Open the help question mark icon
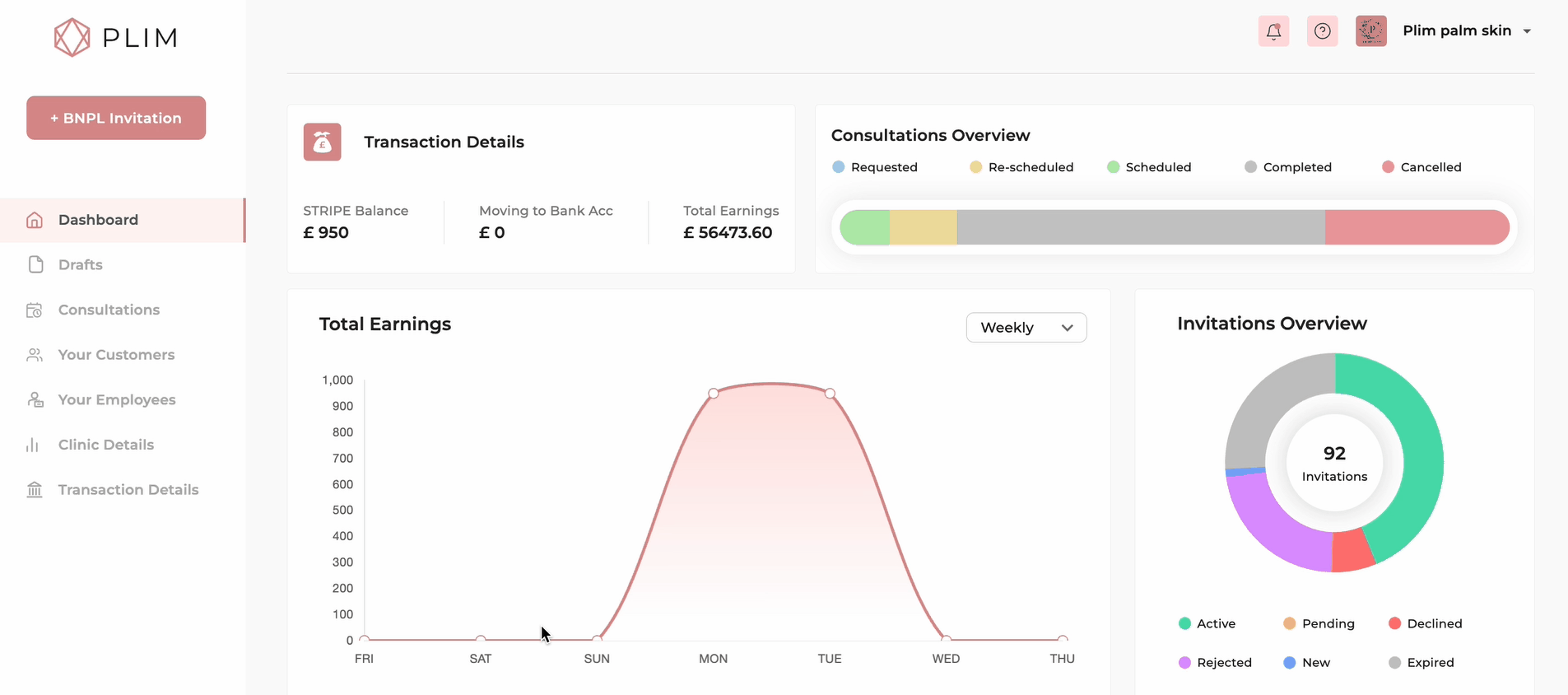Image resolution: width=1568 pixels, height=695 pixels. [x=1322, y=31]
